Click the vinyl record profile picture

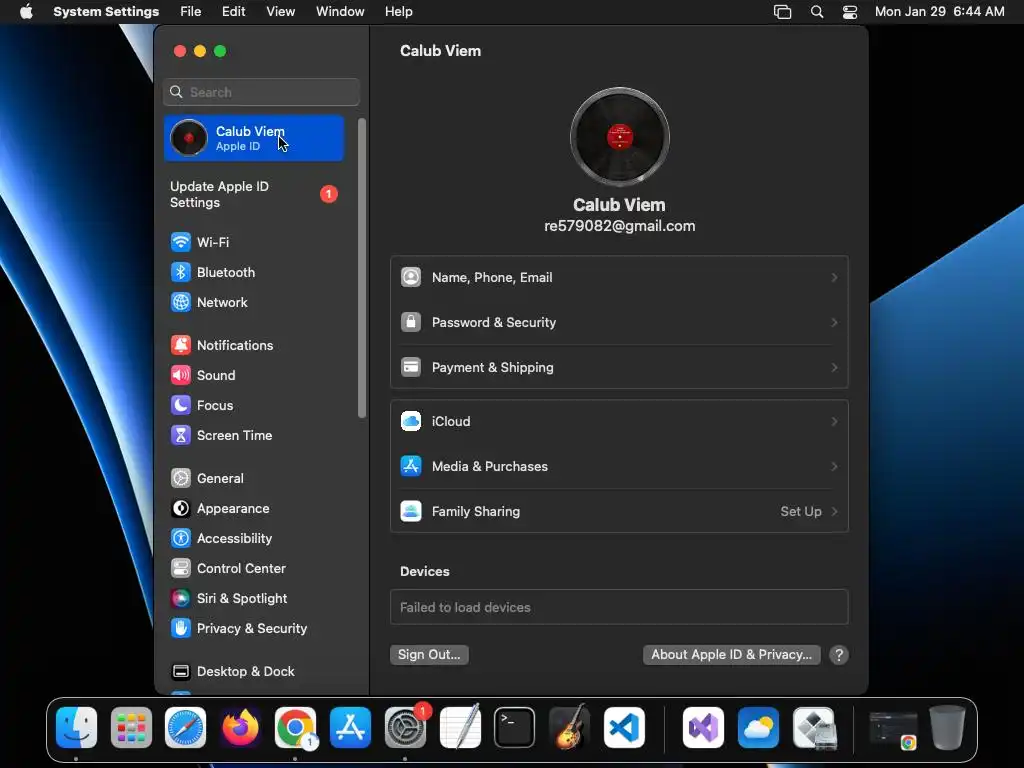(x=620, y=137)
